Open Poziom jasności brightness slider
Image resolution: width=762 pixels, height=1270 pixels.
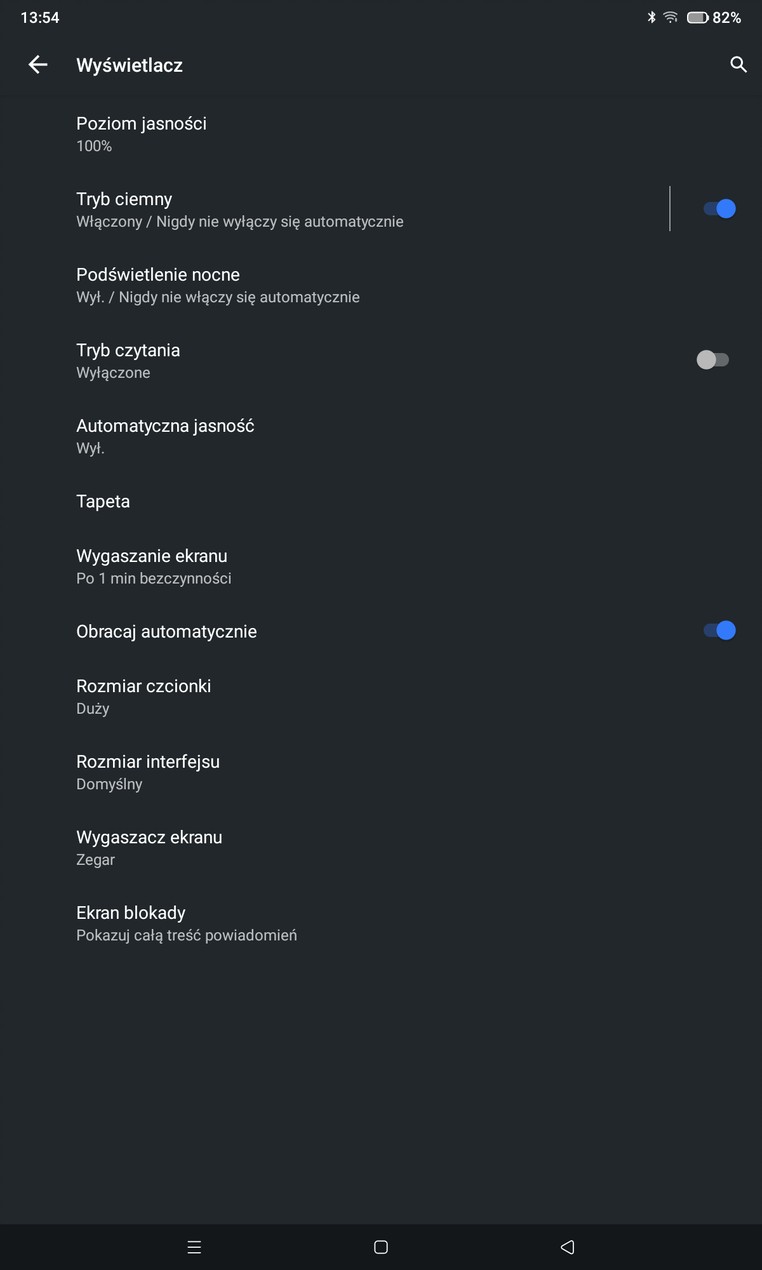tap(381, 134)
